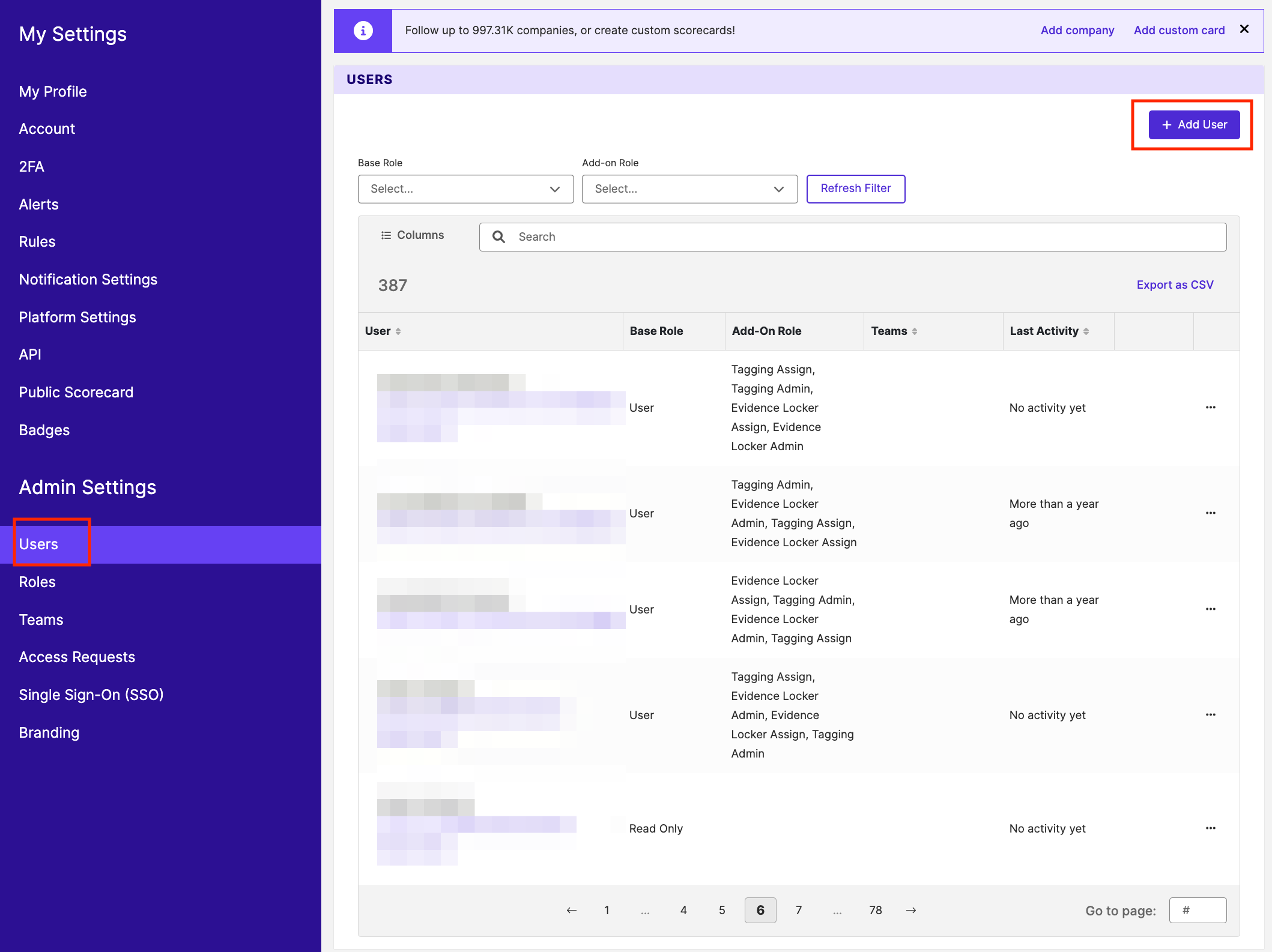Image resolution: width=1272 pixels, height=952 pixels.
Task: Navigate to Roles in Admin Settings
Action: (37, 582)
